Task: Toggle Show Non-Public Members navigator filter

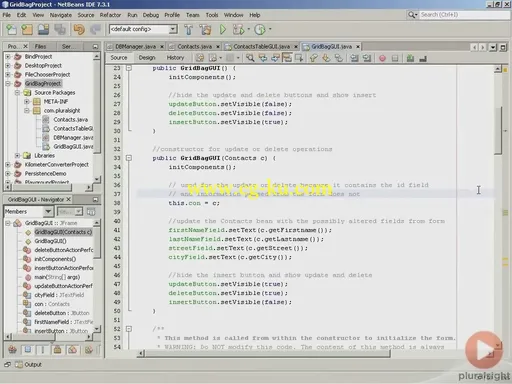Action: tap(57, 349)
